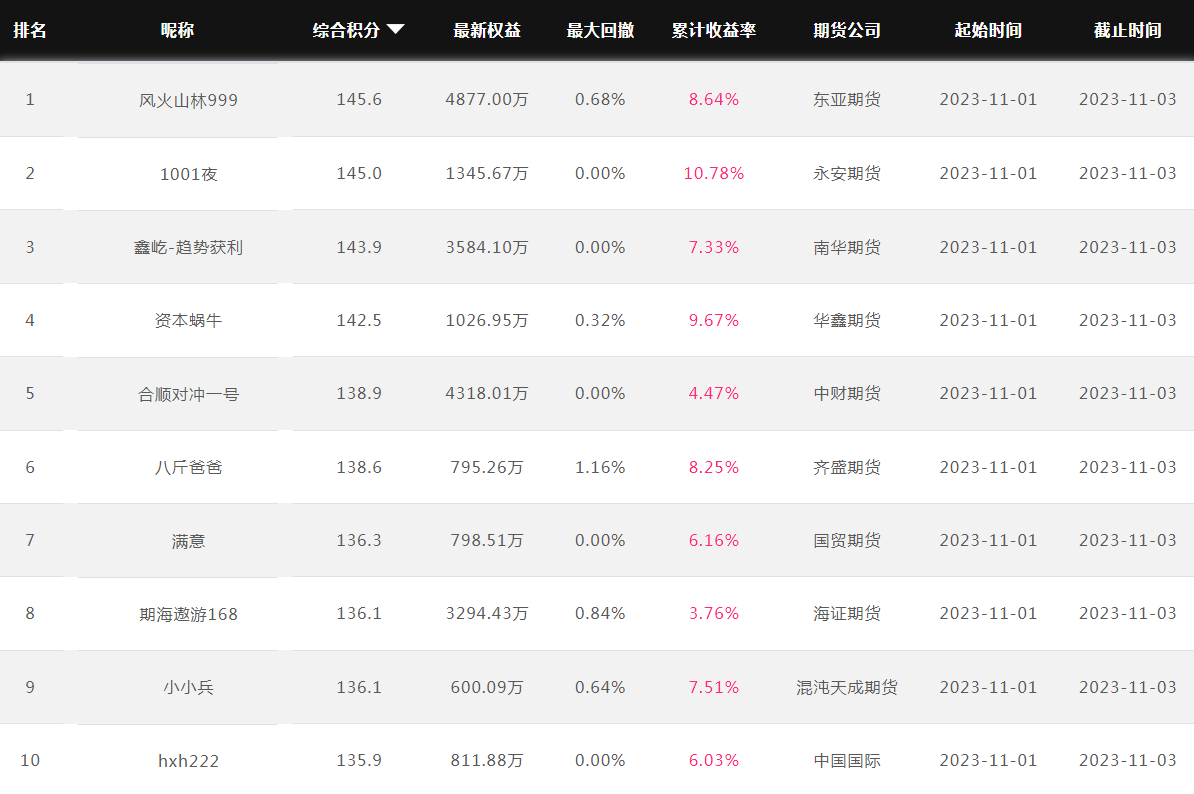
Task: Click the 累计收益率 column header
Action: click(714, 30)
